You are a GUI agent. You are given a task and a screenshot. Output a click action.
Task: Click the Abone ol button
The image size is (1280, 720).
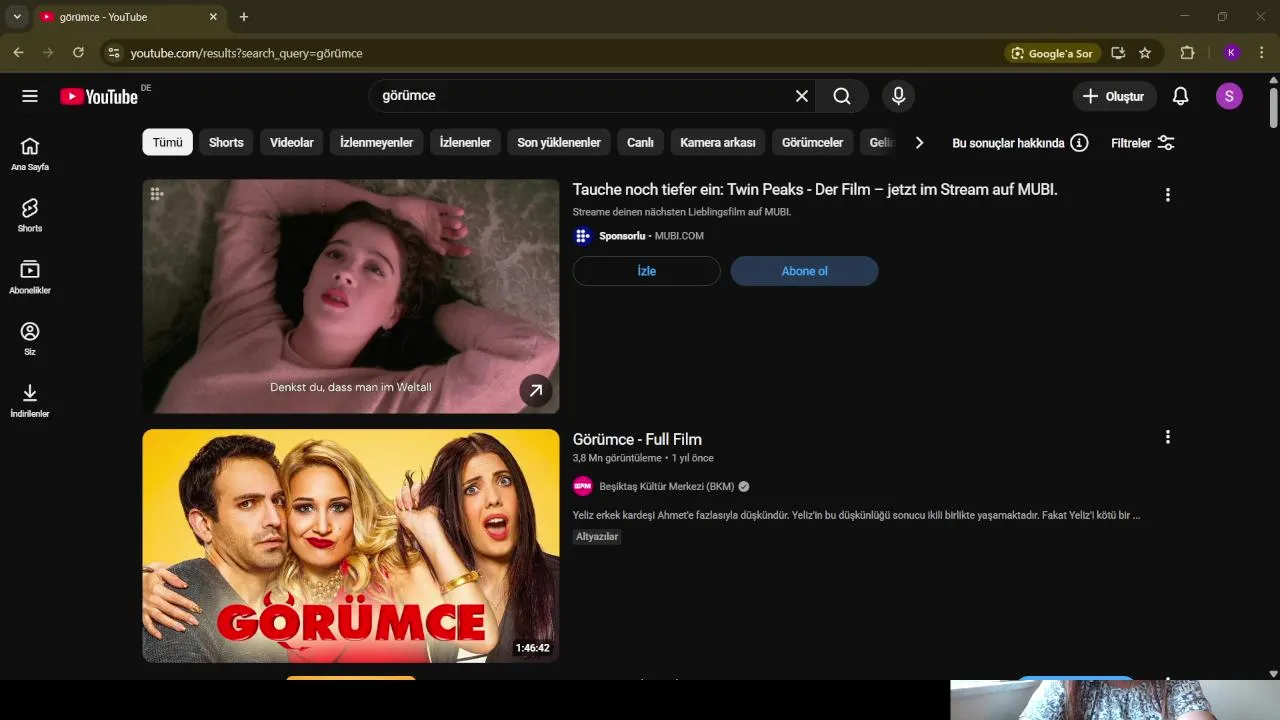[x=804, y=271]
